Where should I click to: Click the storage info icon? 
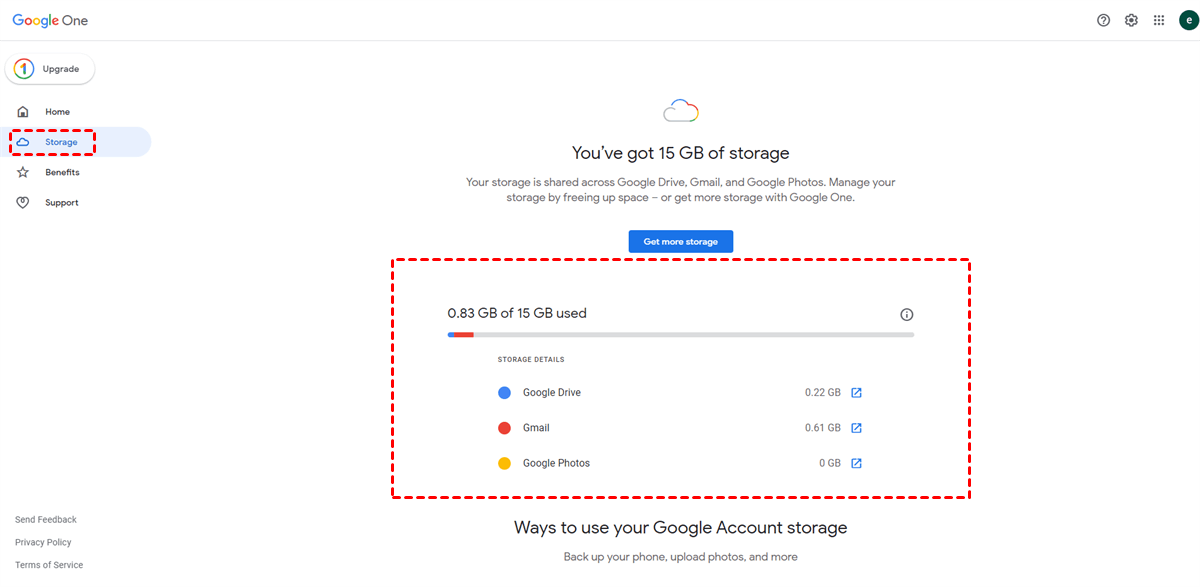pyautogui.click(x=907, y=314)
